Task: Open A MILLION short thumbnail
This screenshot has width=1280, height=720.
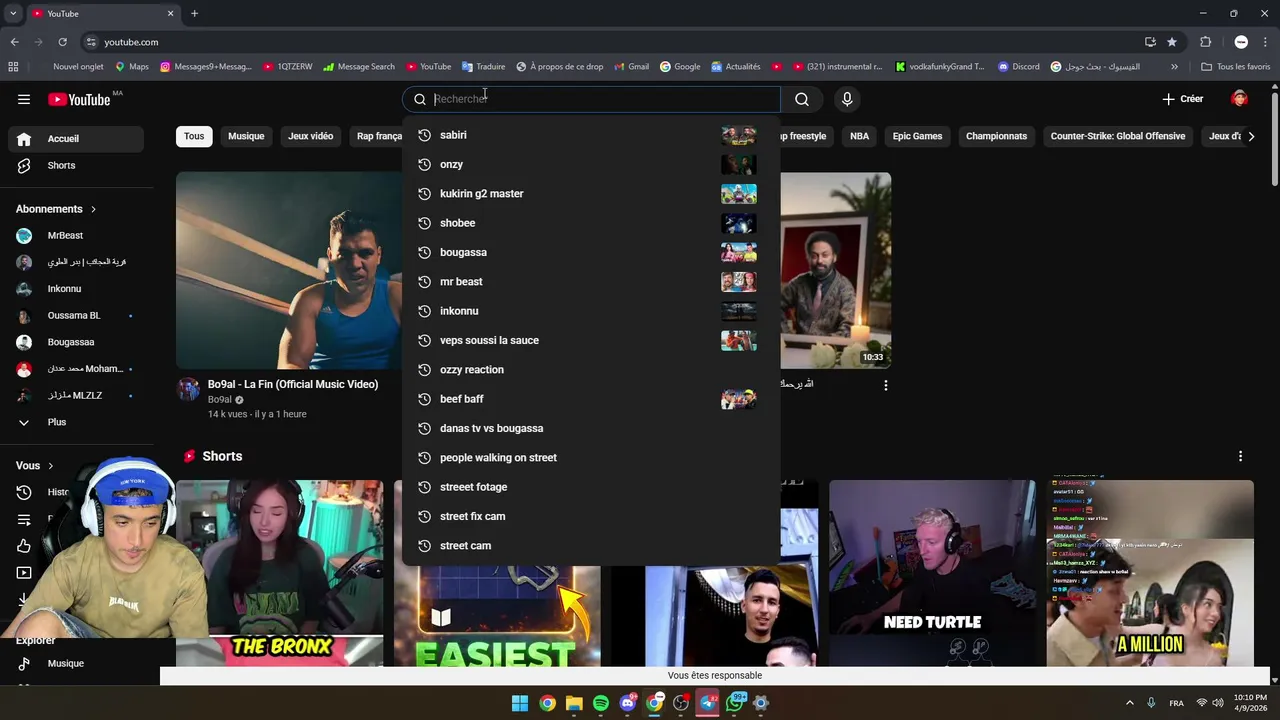Action: pos(1150,573)
